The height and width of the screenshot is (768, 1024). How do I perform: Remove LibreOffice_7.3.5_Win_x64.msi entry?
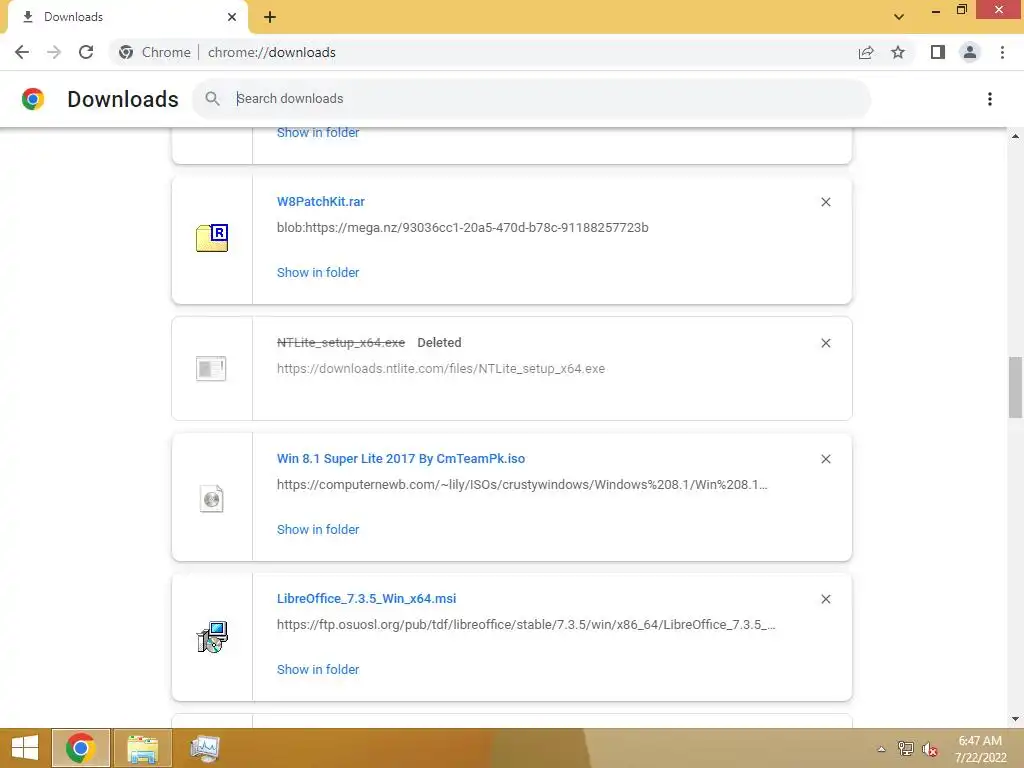click(x=825, y=599)
